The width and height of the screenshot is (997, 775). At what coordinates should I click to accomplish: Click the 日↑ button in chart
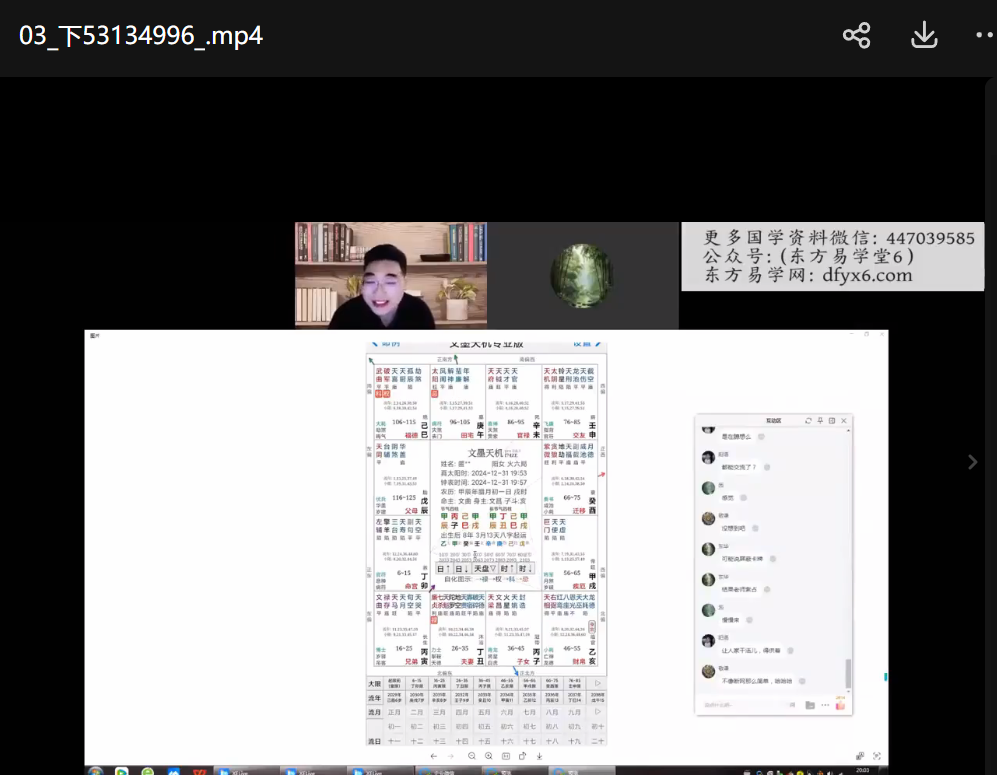pos(443,568)
